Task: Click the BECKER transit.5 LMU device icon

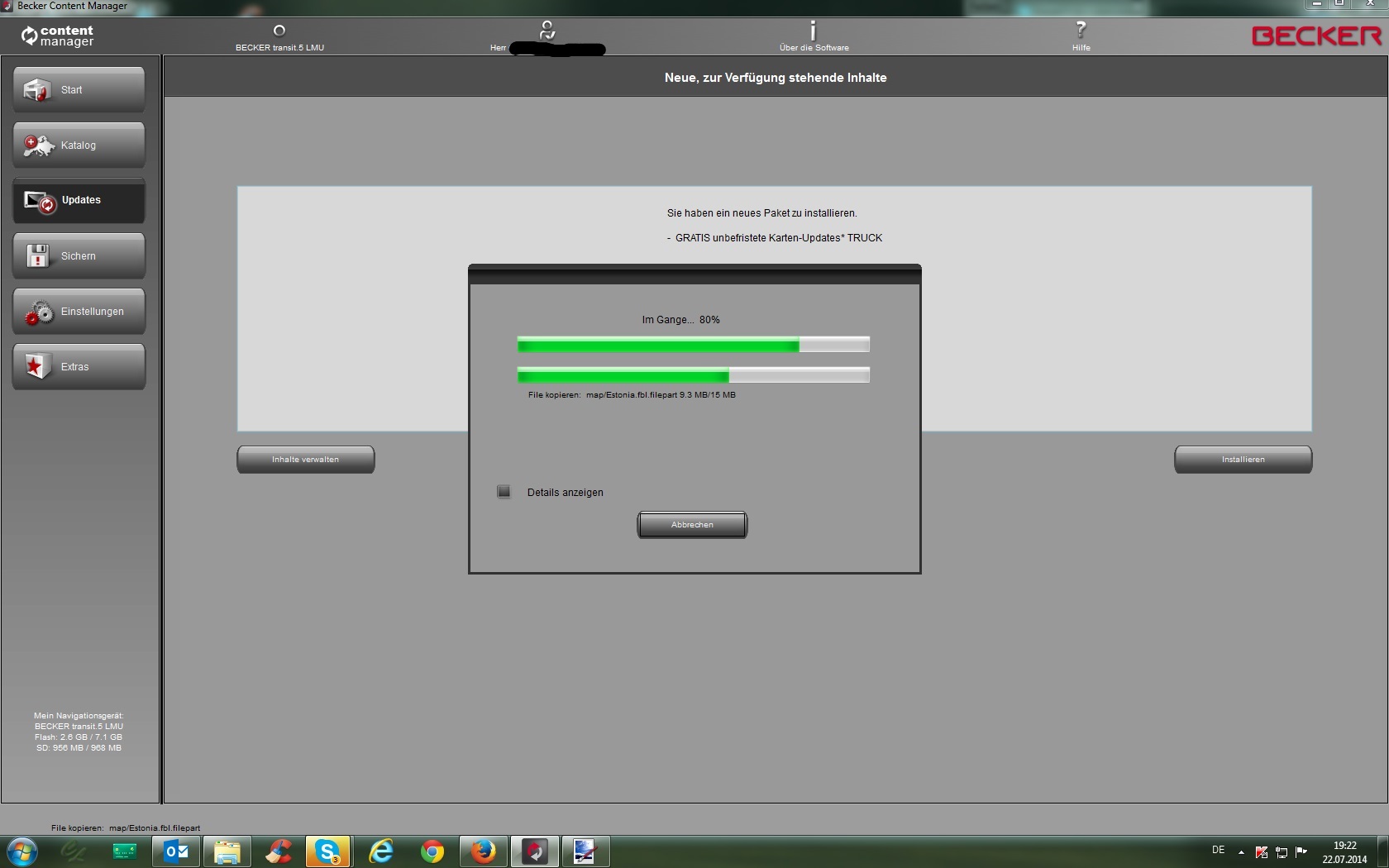Action: coord(279,31)
